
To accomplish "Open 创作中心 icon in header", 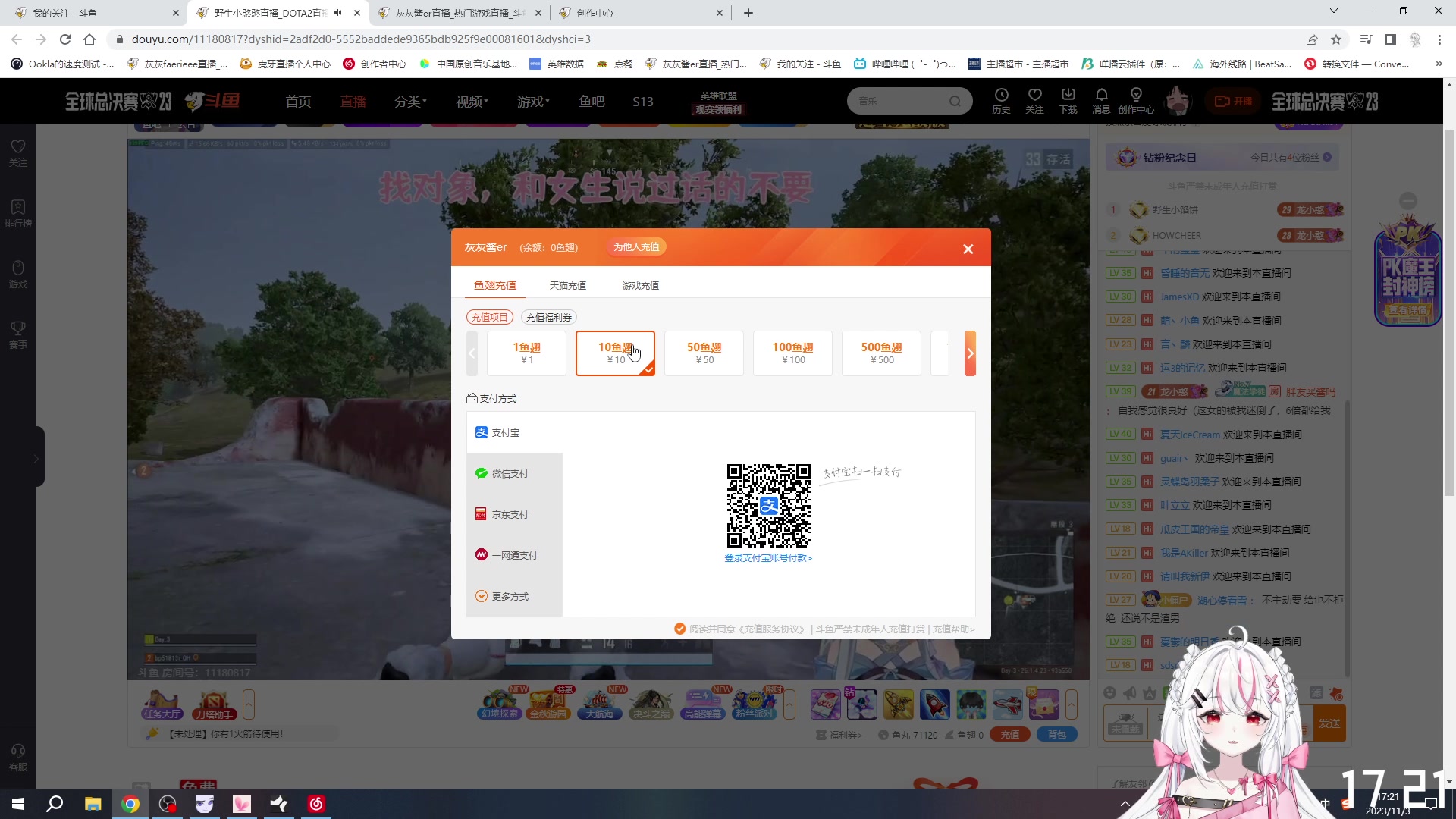I will click(x=1136, y=101).
